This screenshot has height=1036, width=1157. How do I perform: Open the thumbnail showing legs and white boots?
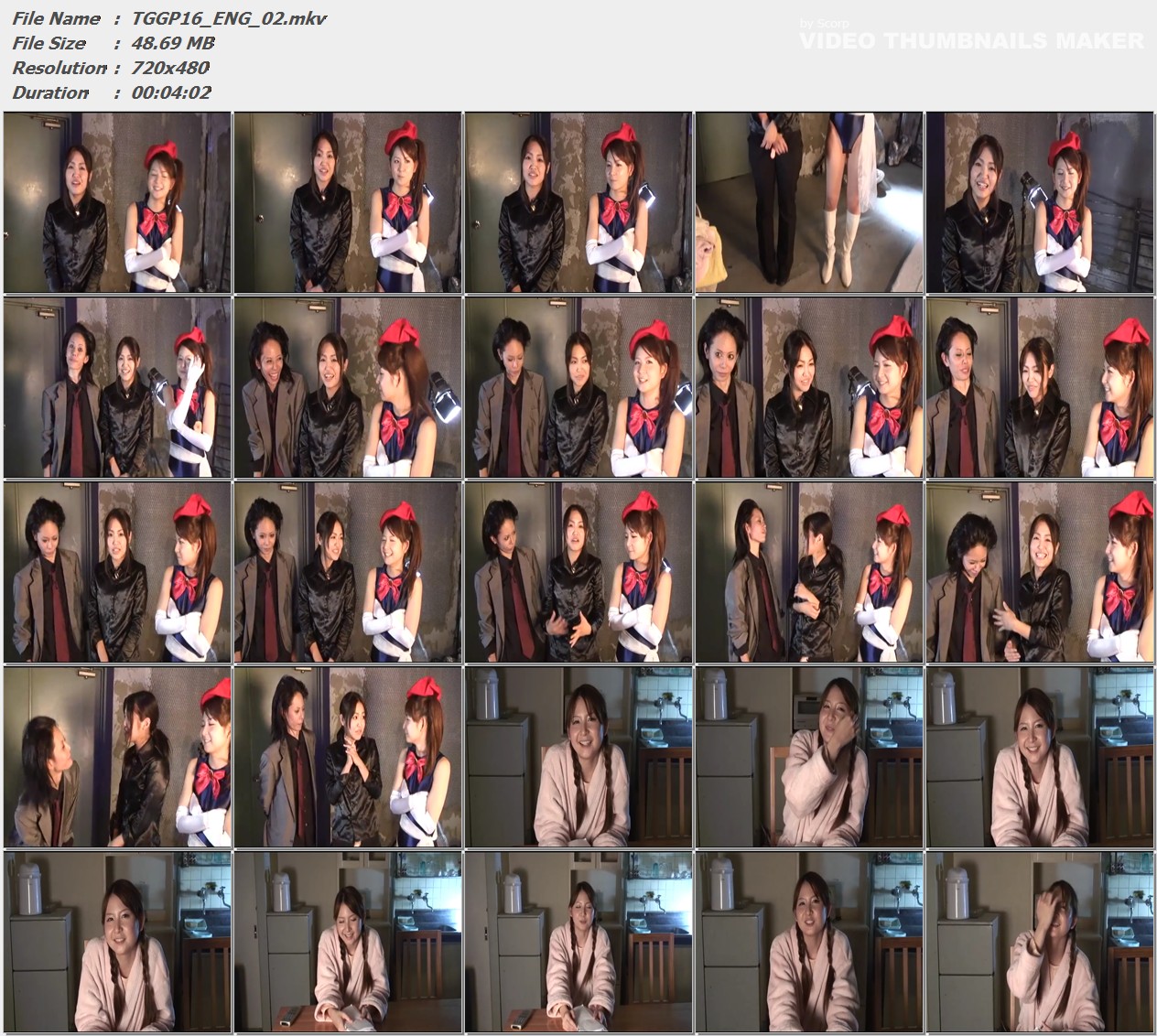click(809, 202)
